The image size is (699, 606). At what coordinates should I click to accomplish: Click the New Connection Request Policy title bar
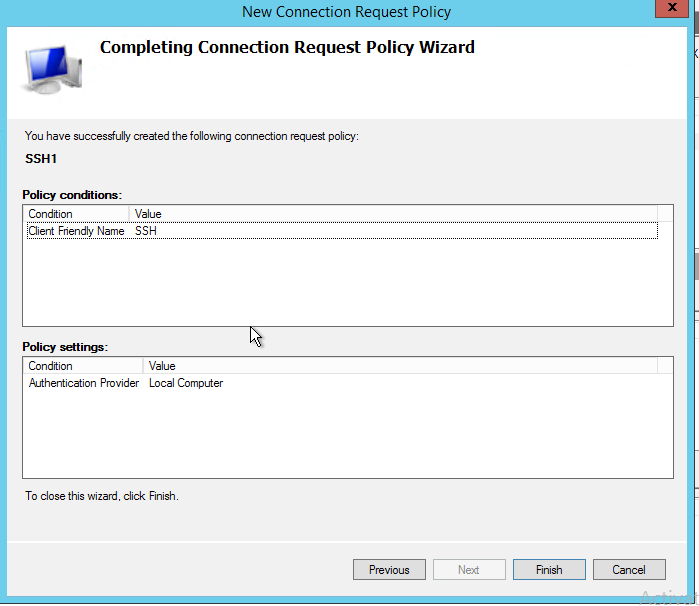346,12
